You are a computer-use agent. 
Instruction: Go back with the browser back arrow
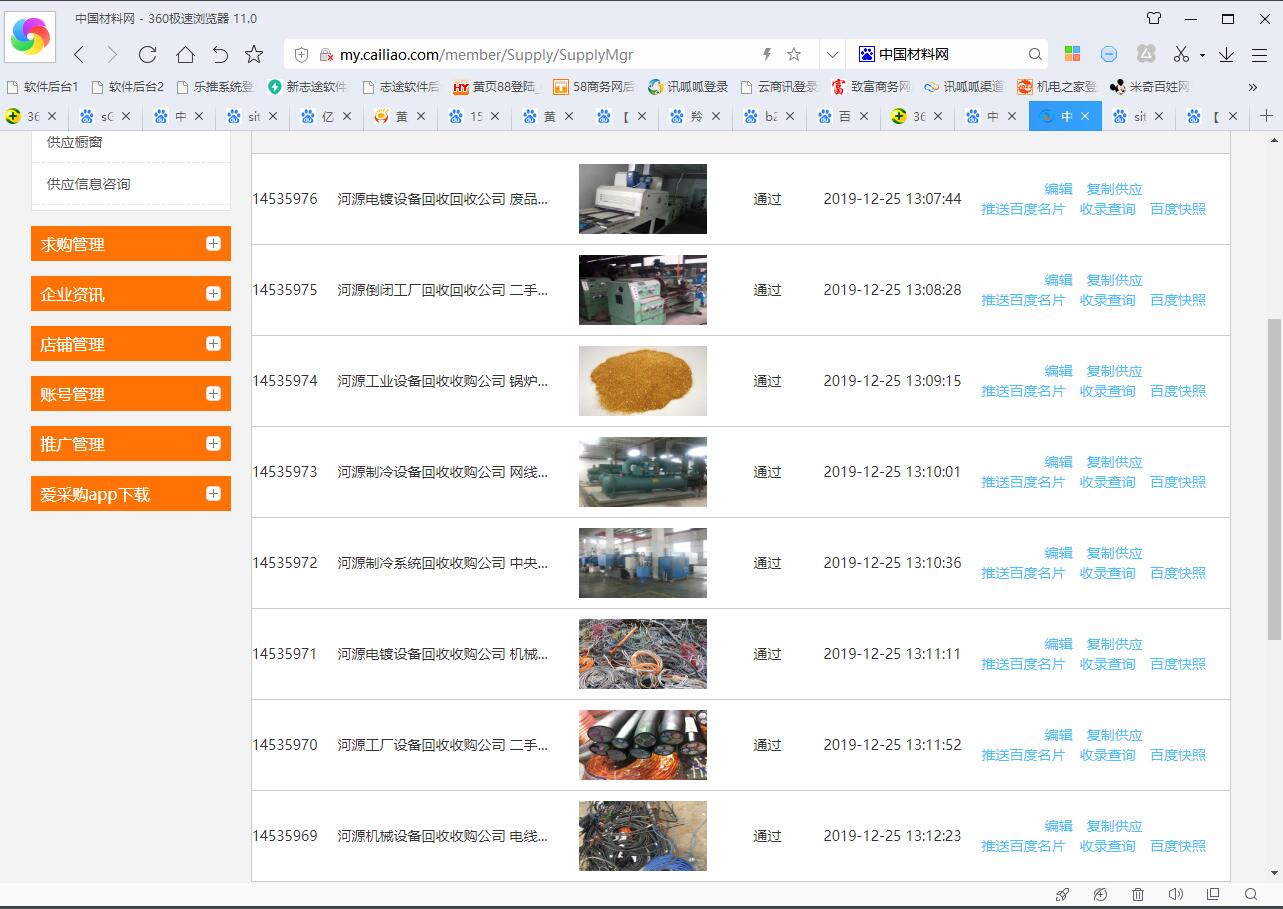point(79,54)
